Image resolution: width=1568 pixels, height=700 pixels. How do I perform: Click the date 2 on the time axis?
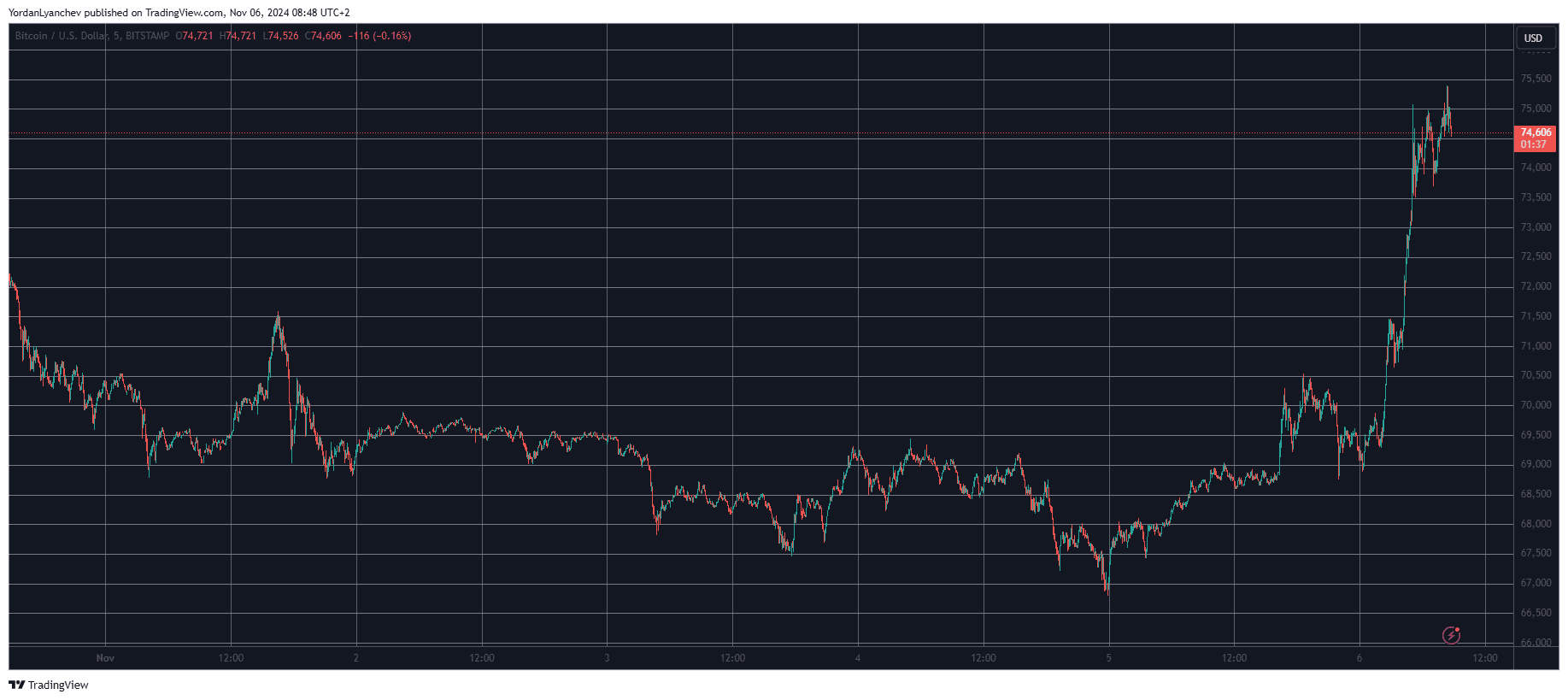tap(356, 658)
